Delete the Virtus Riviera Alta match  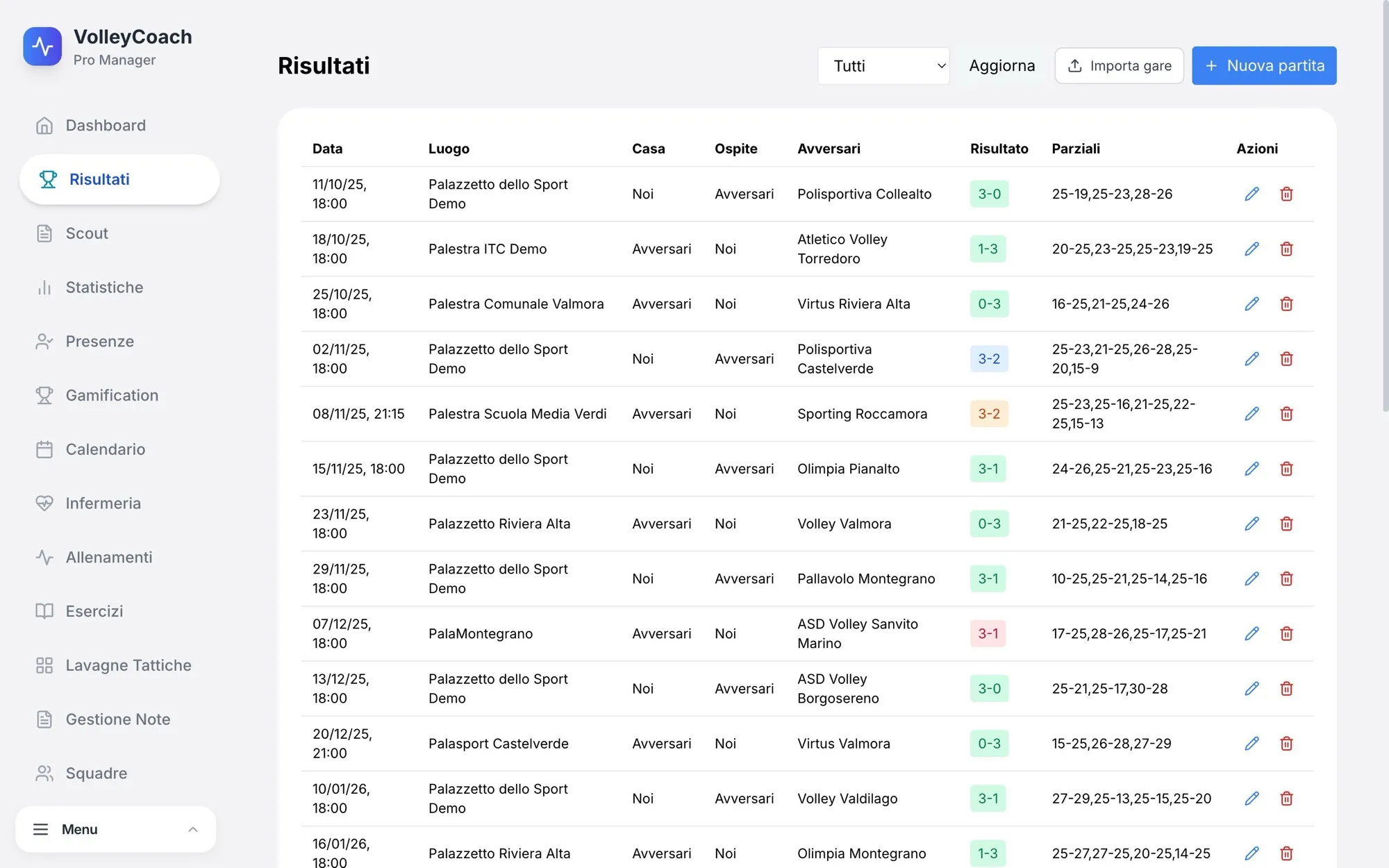pos(1286,303)
